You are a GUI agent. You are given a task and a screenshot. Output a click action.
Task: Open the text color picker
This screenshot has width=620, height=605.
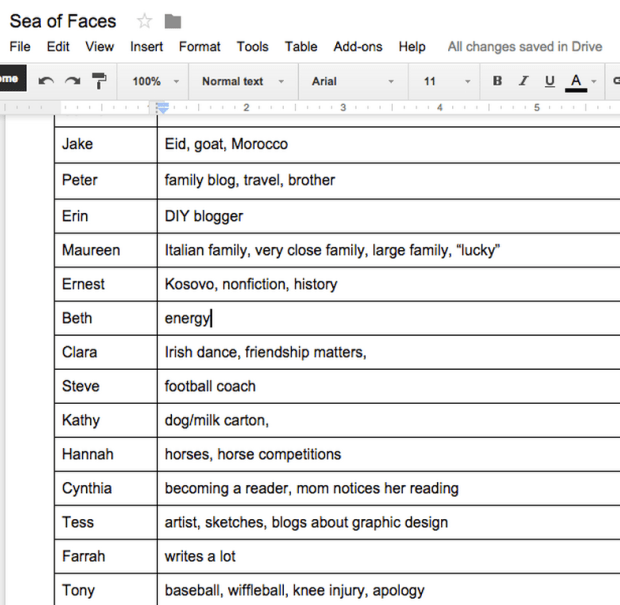[x=576, y=82]
